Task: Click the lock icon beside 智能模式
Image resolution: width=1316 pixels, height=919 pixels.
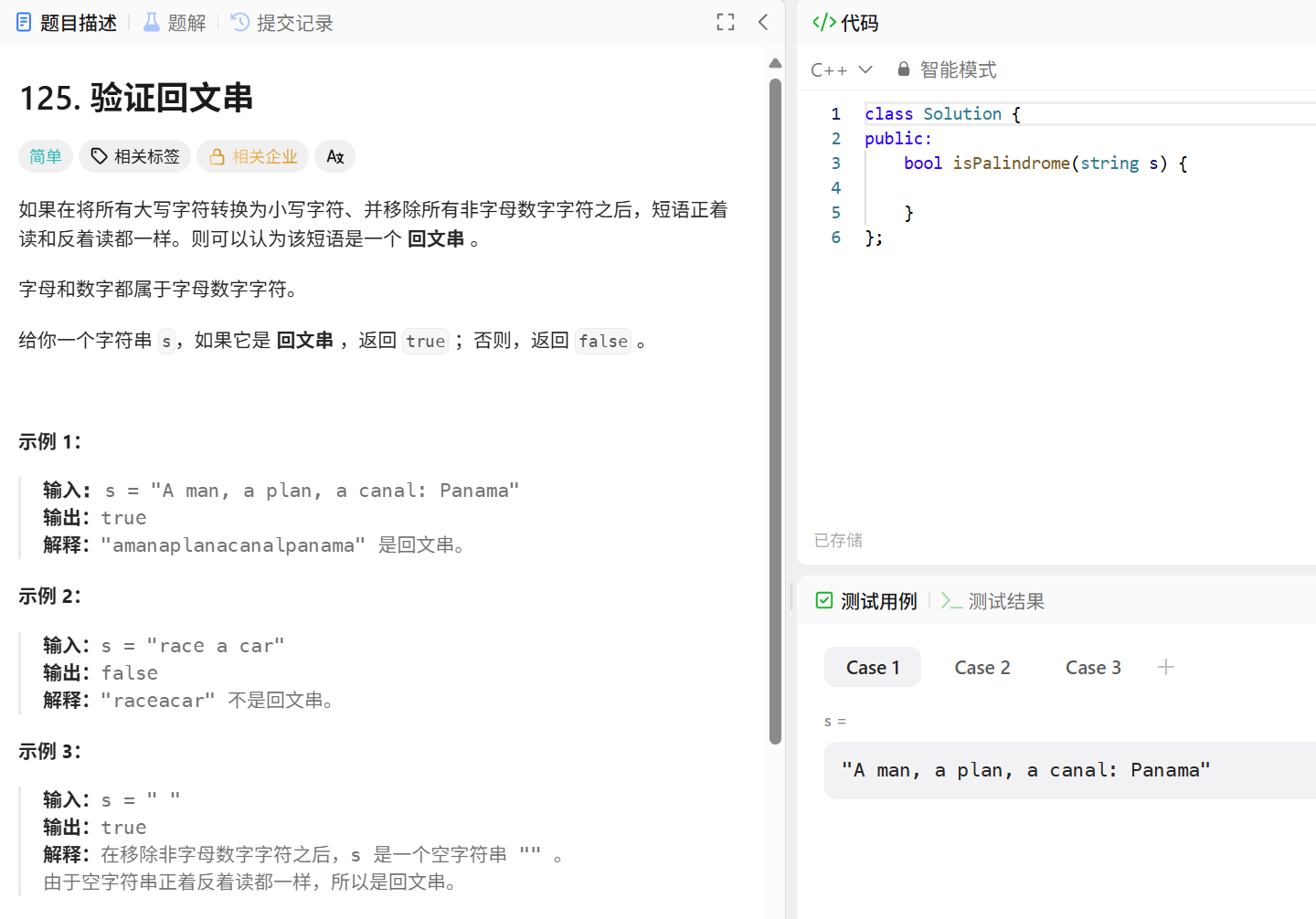Action: coord(904,69)
